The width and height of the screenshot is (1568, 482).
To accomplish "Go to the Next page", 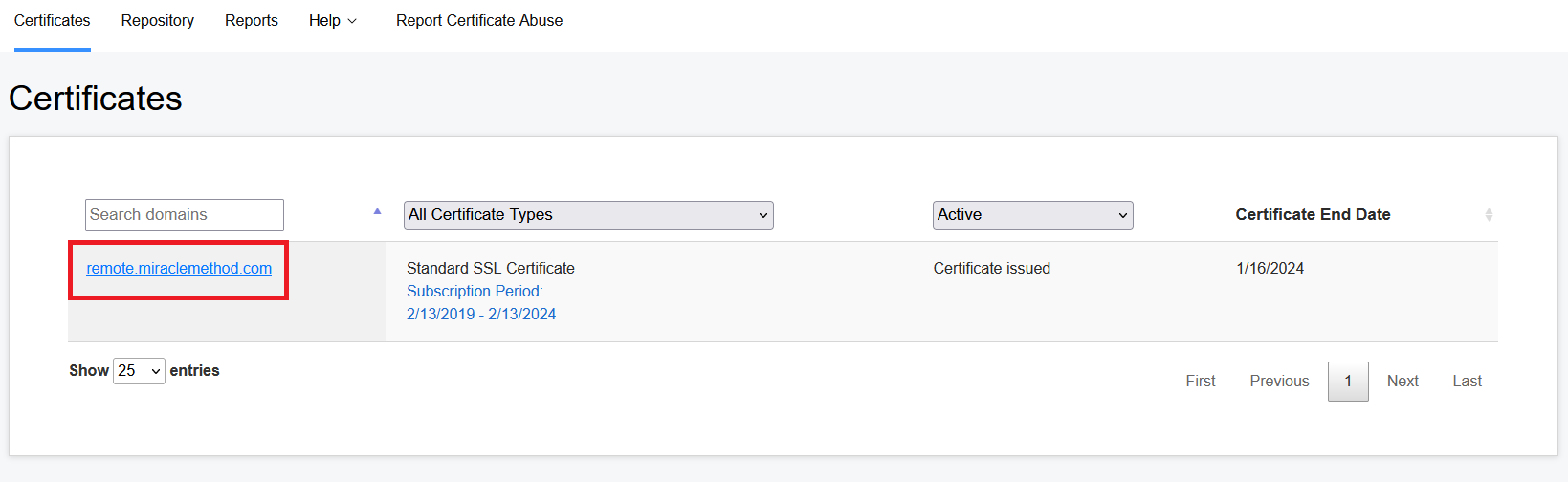I will [x=1402, y=382].
